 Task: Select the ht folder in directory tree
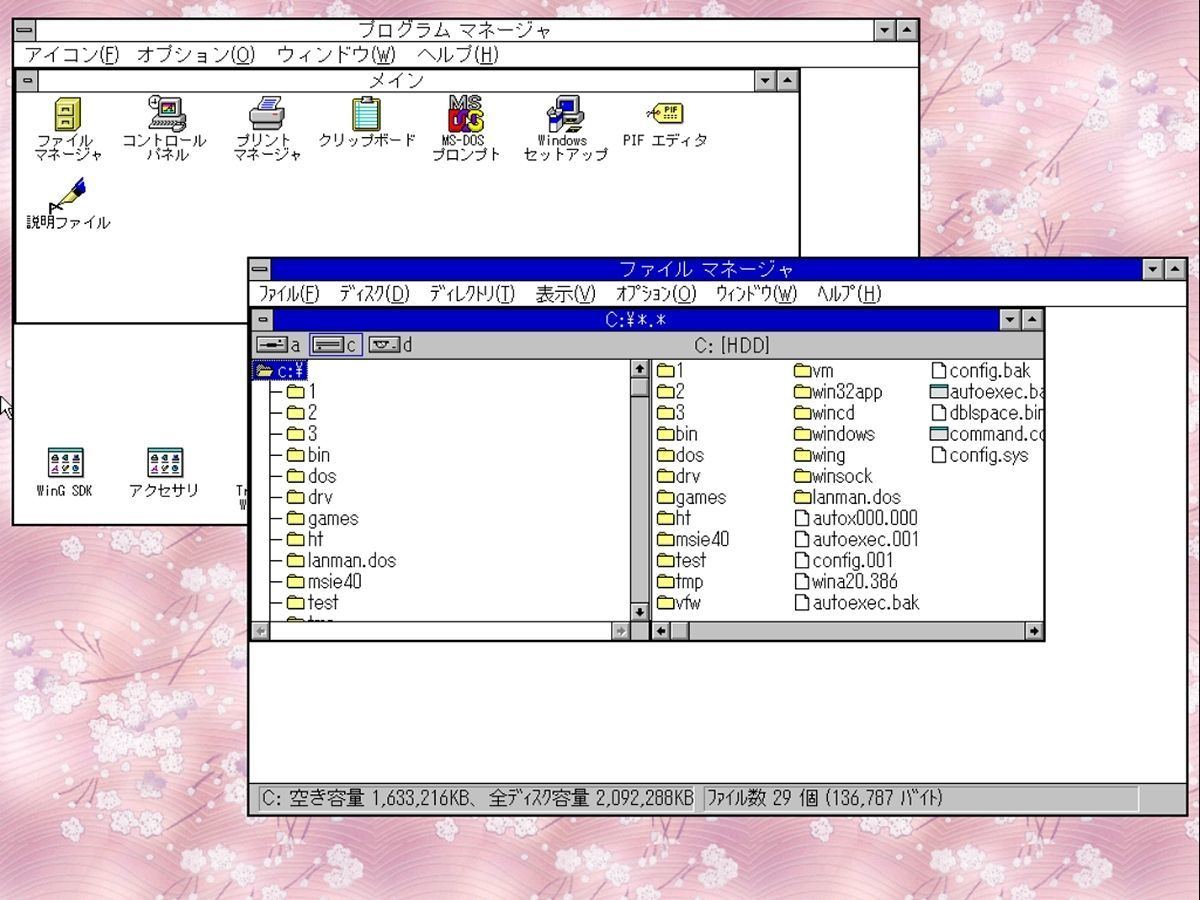[x=305, y=539]
